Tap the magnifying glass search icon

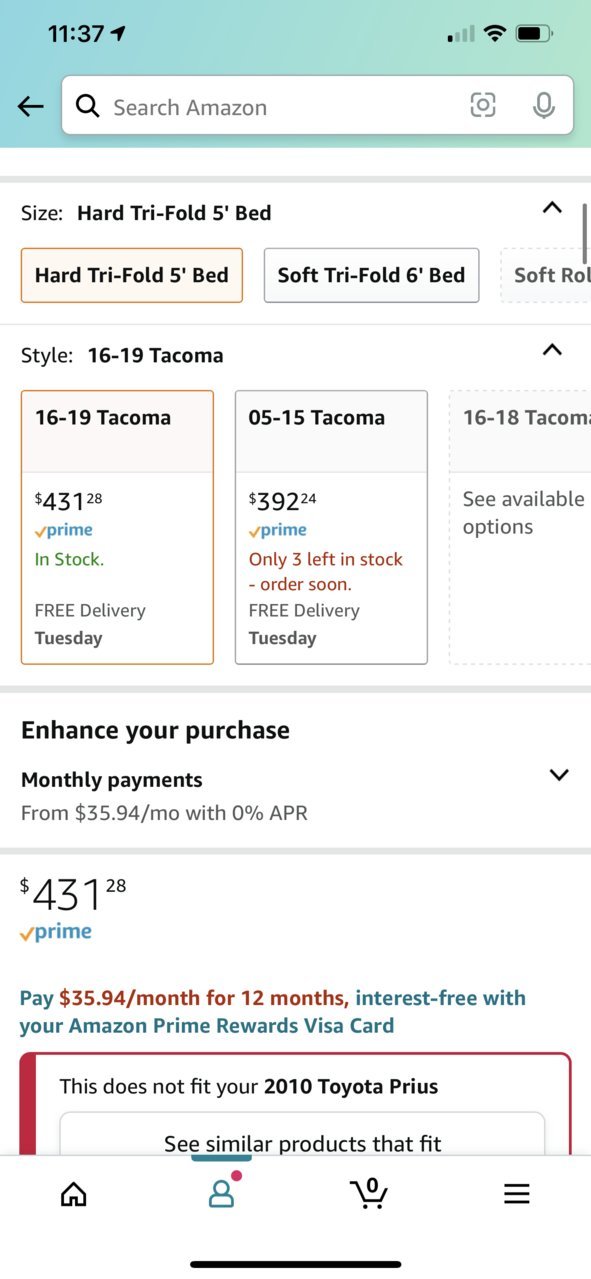point(88,106)
